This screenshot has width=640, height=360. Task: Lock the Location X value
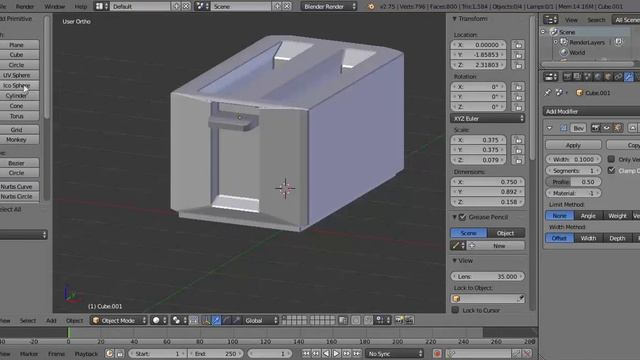click(x=518, y=44)
